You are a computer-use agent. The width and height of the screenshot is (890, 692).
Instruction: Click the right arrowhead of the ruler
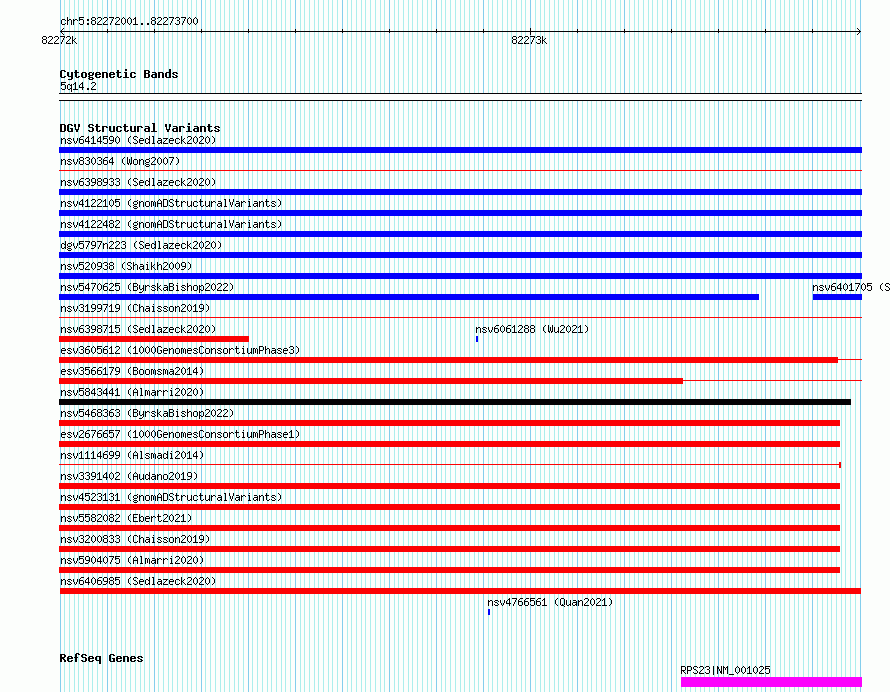[859, 31]
